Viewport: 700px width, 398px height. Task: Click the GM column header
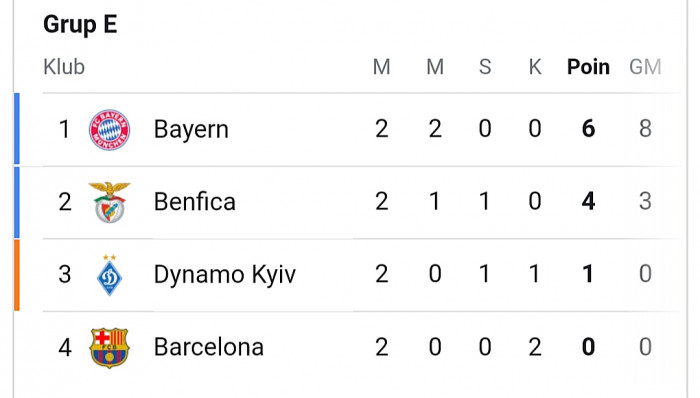[645, 67]
